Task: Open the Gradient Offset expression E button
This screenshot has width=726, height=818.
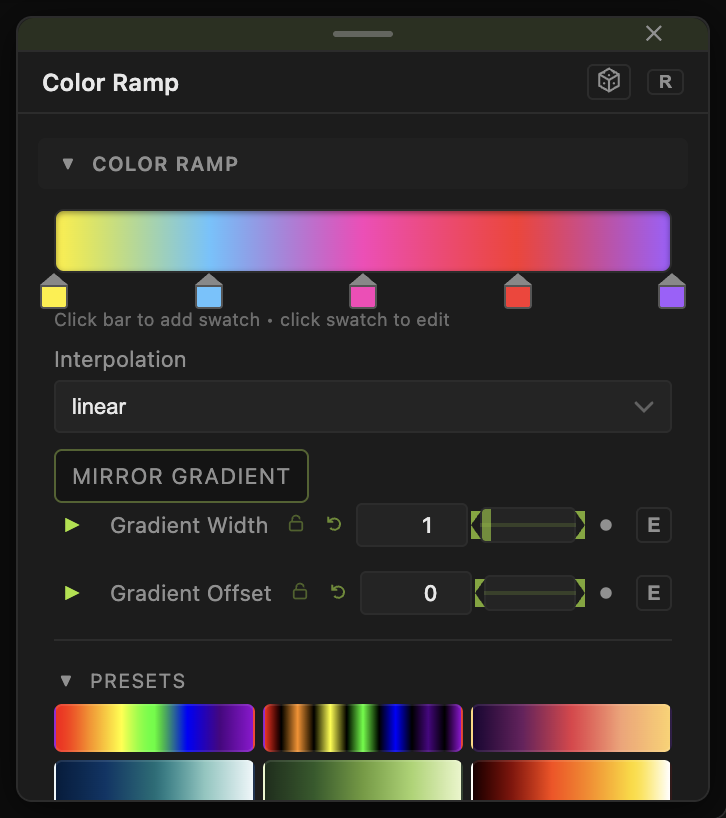Action: [654, 593]
